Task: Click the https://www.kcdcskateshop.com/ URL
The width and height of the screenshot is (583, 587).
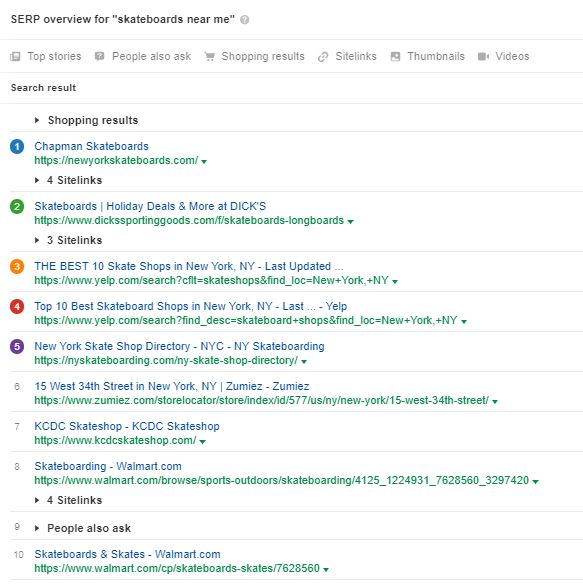Action: tap(115, 441)
